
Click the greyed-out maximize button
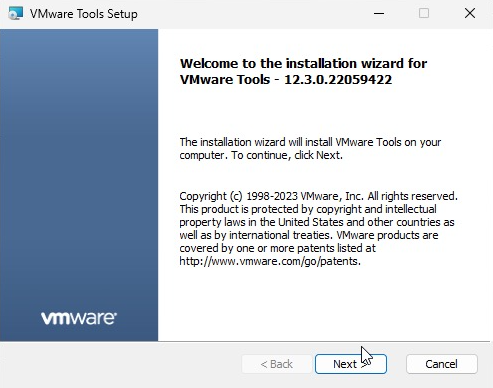[424, 14]
